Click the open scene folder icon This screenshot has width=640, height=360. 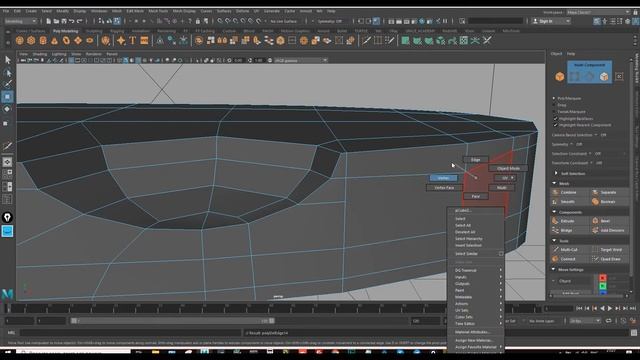(x=56, y=21)
